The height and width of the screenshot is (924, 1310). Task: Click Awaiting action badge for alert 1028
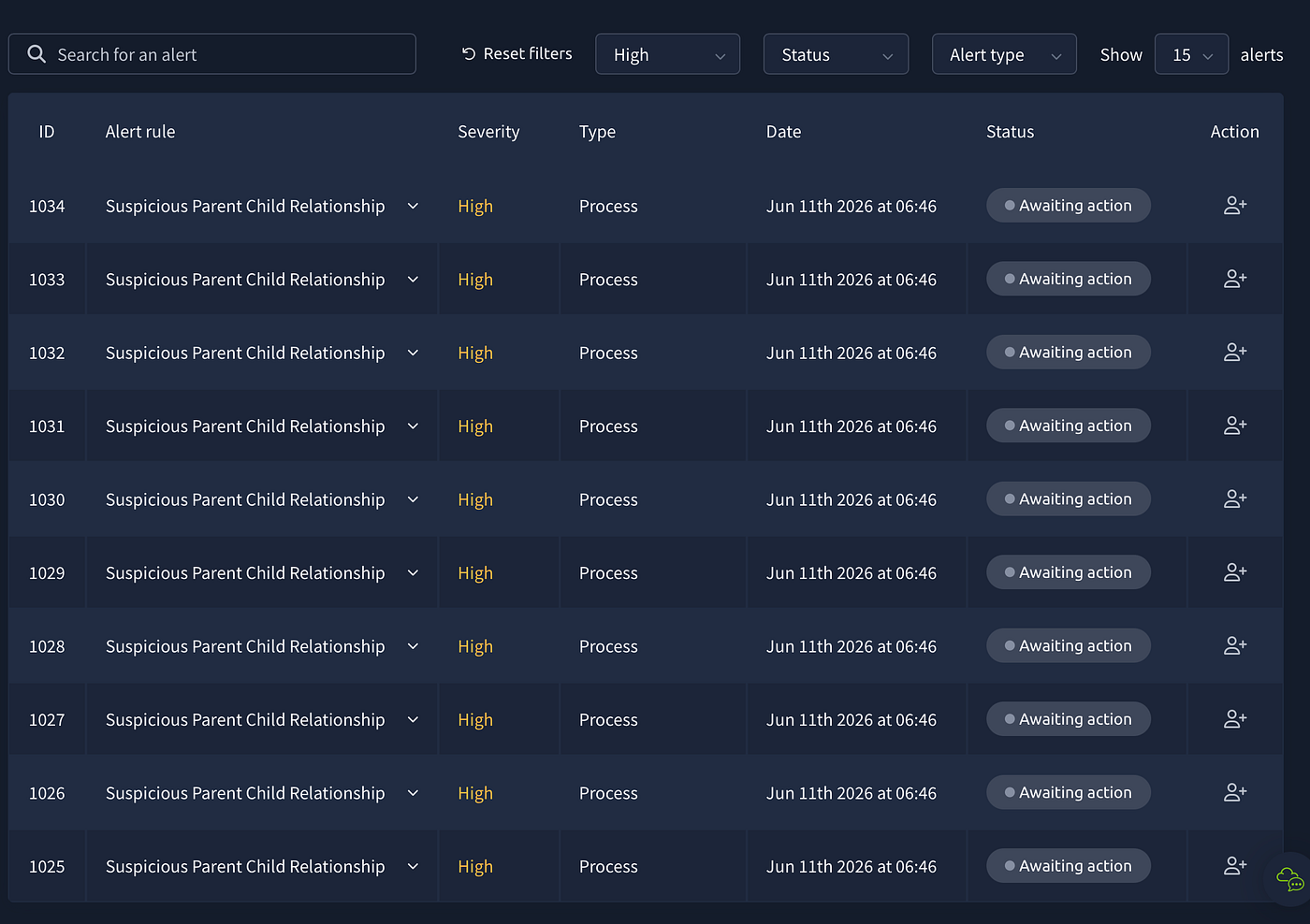[x=1068, y=646]
